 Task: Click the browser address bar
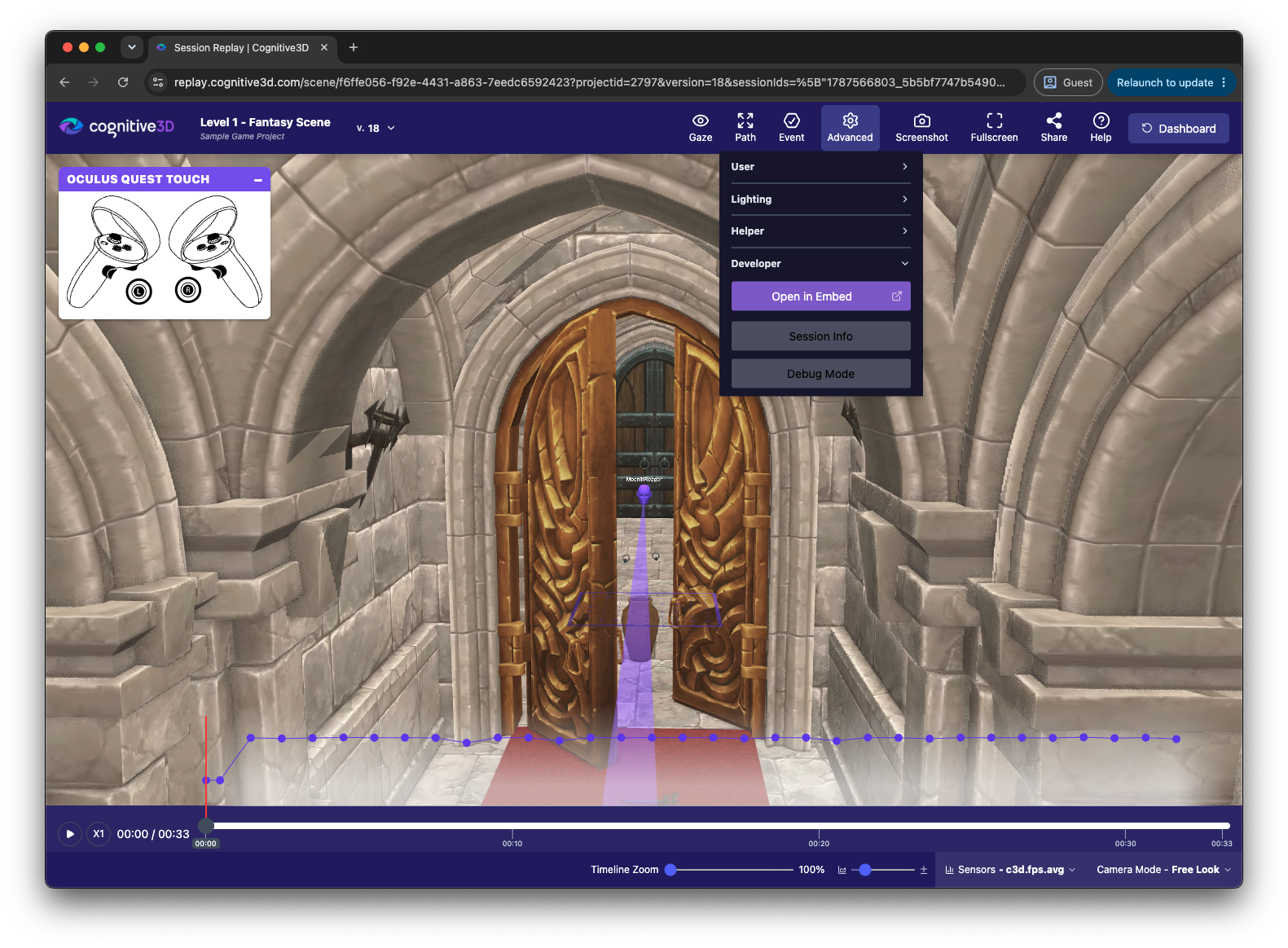tap(589, 82)
